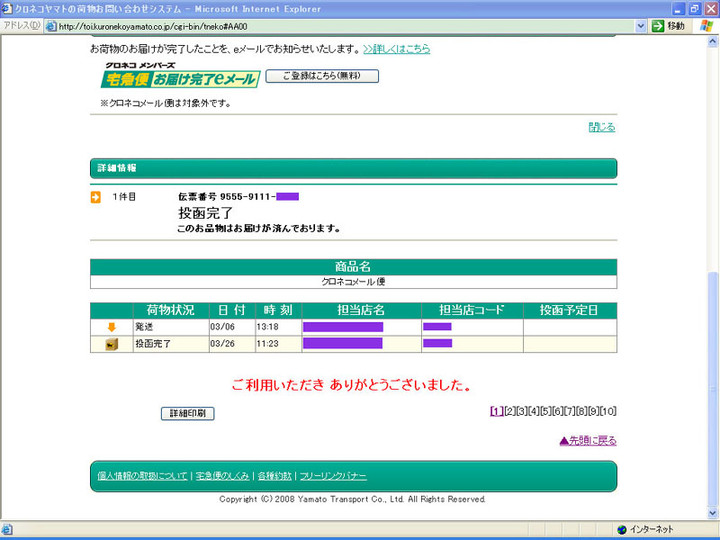Click the green Go arrow icon
The height and width of the screenshot is (540, 720).
pos(658,26)
